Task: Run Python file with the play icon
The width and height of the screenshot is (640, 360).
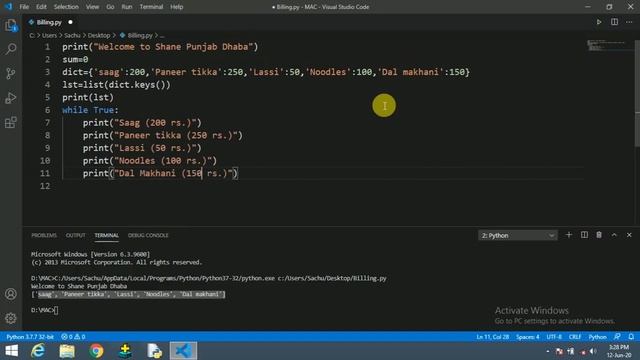Action: tap(599, 22)
